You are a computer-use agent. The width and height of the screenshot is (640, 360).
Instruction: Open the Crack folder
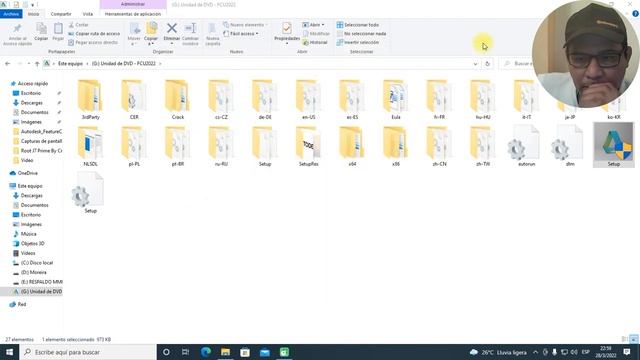click(x=178, y=100)
